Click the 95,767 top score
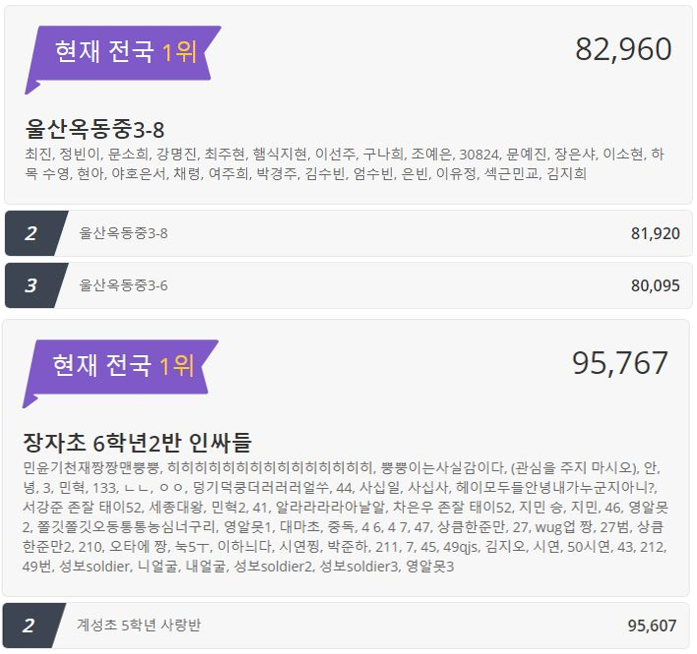Screen dimensions: 697x654 pyautogui.click(x=620, y=363)
